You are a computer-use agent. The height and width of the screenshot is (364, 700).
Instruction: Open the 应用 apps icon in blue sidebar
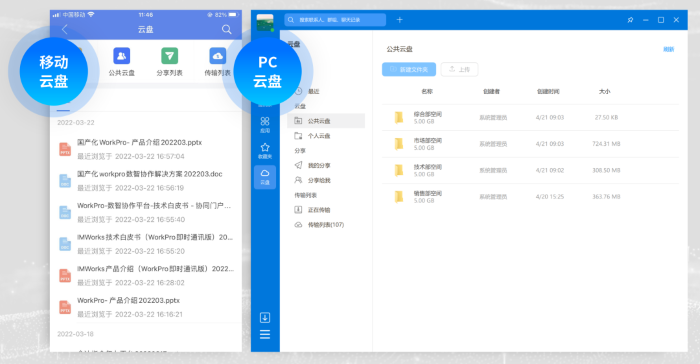(x=265, y=125)
